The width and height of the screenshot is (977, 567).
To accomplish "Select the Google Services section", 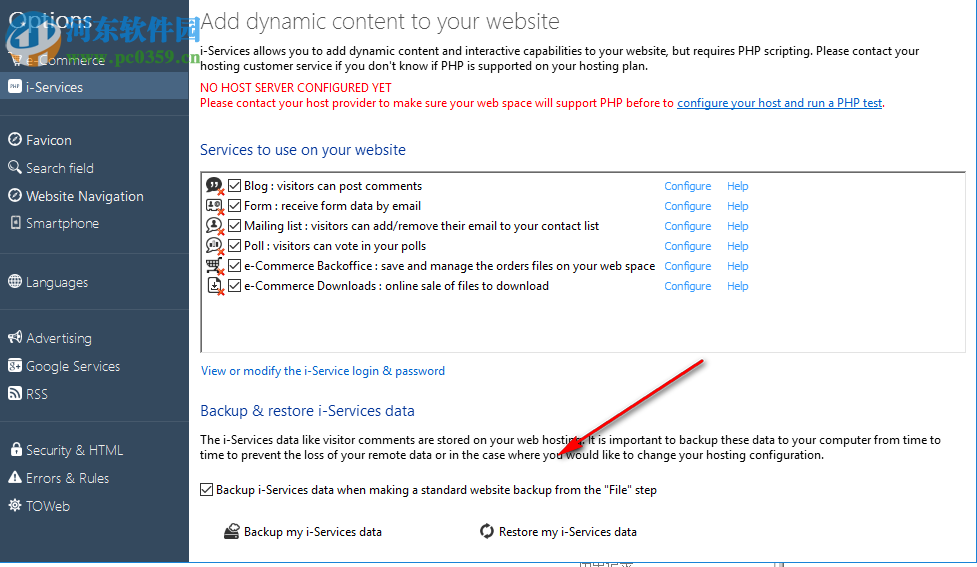I will pos(72,366).
